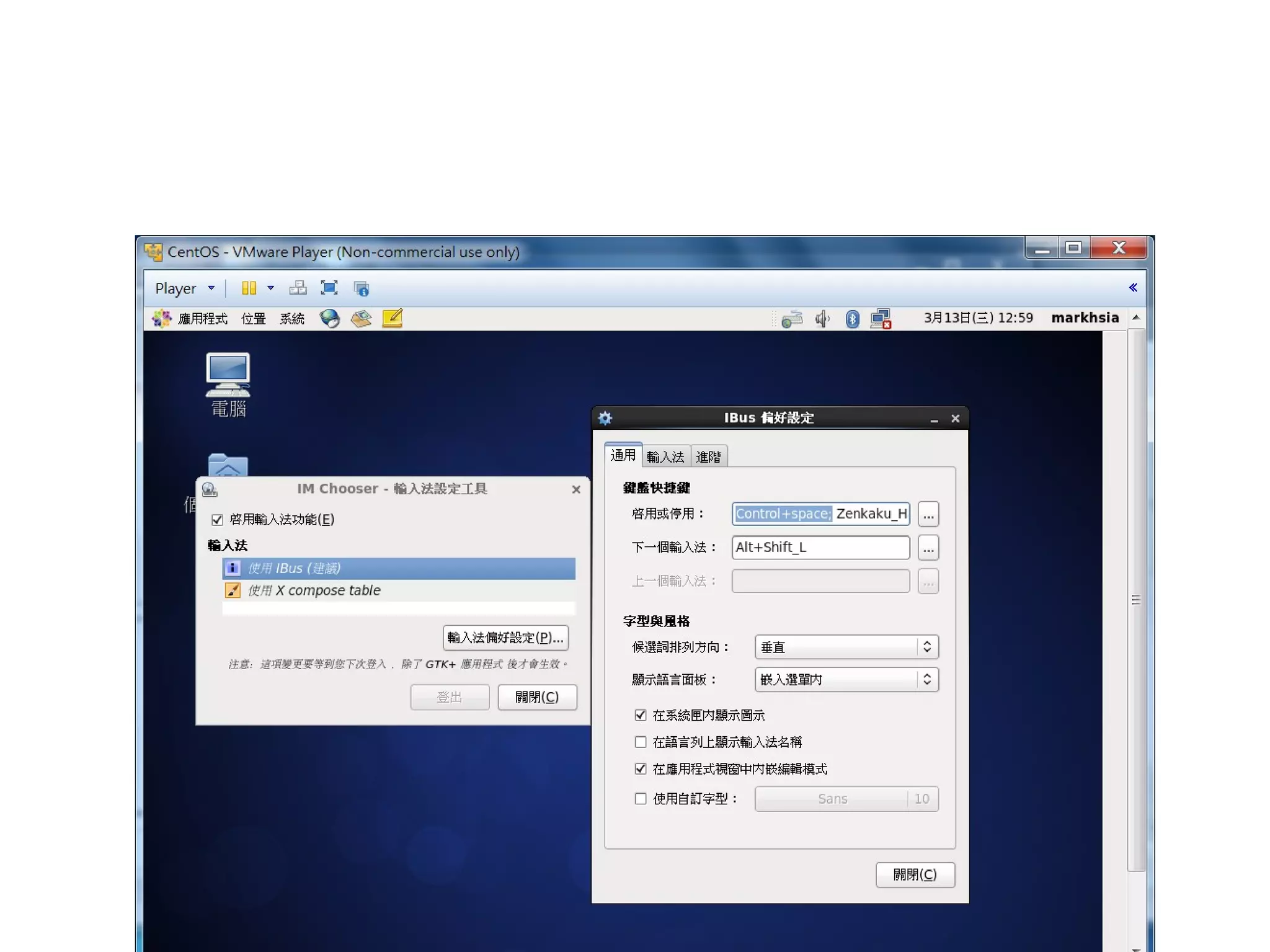Click 輸入法偏好設定(P)... button
The width and height of the screenshot is (1270, 952).
pos(505,638)
